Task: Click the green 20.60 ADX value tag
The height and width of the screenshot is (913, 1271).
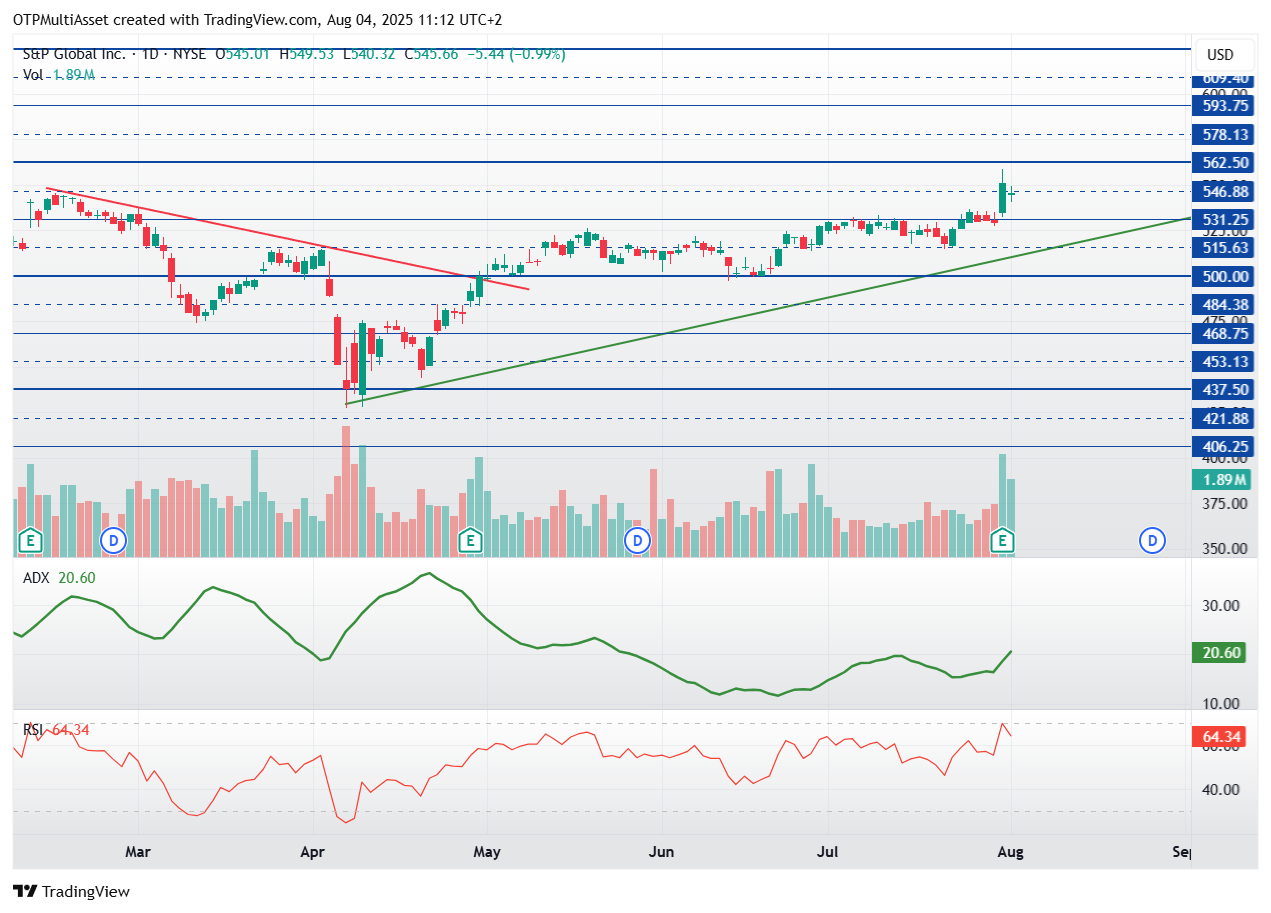Action: pos(1222,653)
